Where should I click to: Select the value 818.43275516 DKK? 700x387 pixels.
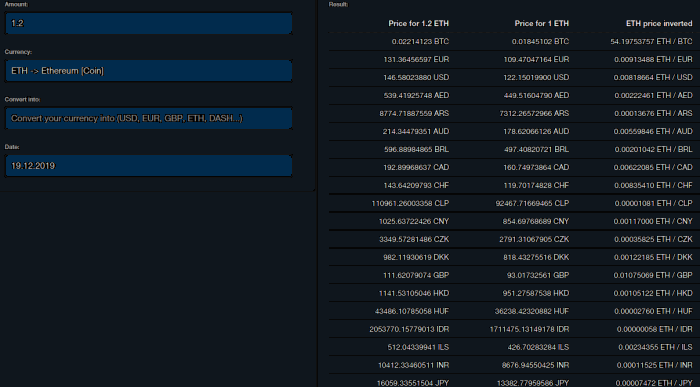[536, 257]
